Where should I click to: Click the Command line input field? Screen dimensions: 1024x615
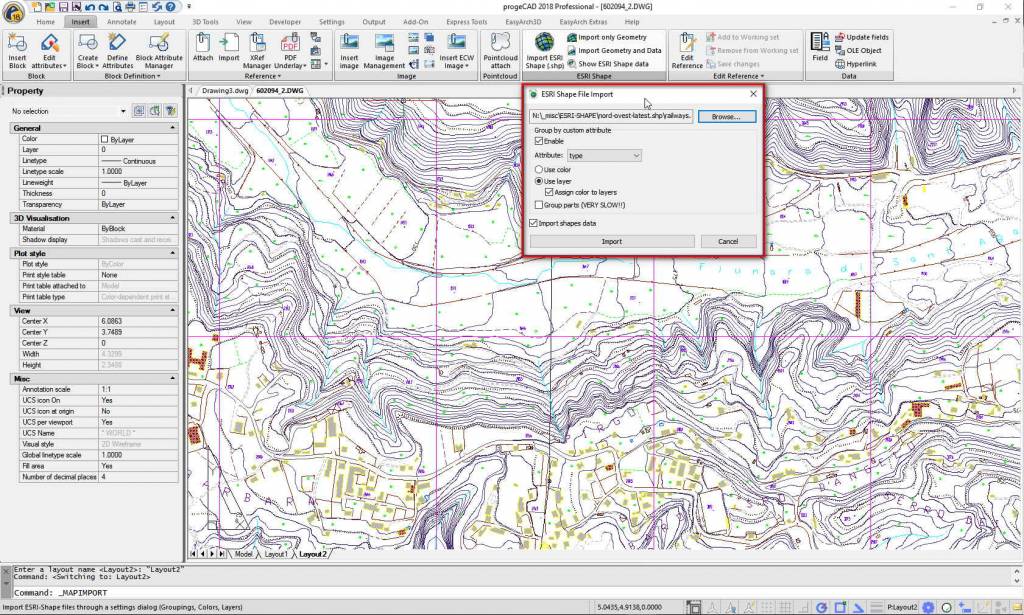click(x=513, y=593)
